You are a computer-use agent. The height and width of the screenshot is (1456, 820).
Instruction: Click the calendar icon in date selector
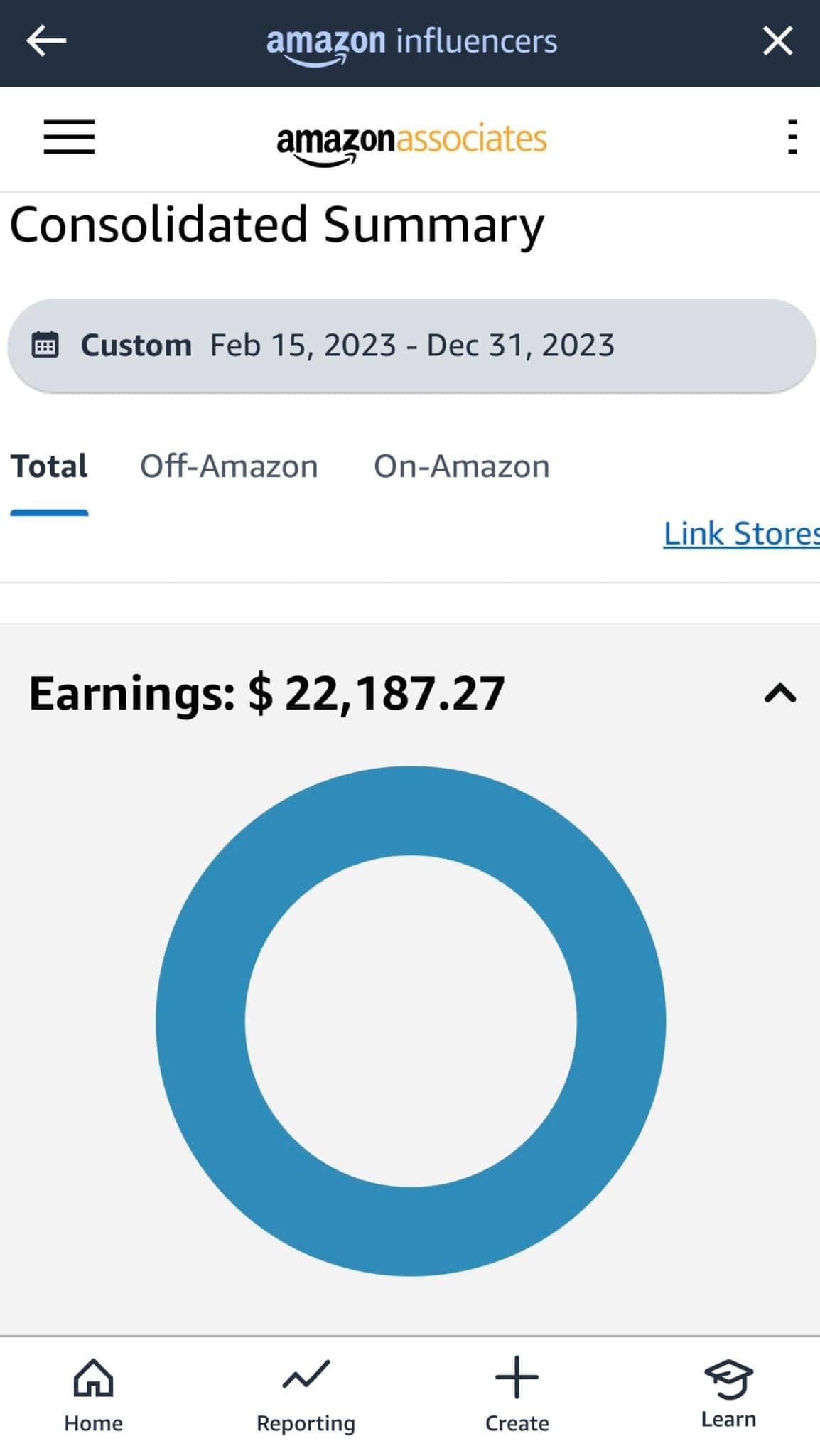[45, 346]
